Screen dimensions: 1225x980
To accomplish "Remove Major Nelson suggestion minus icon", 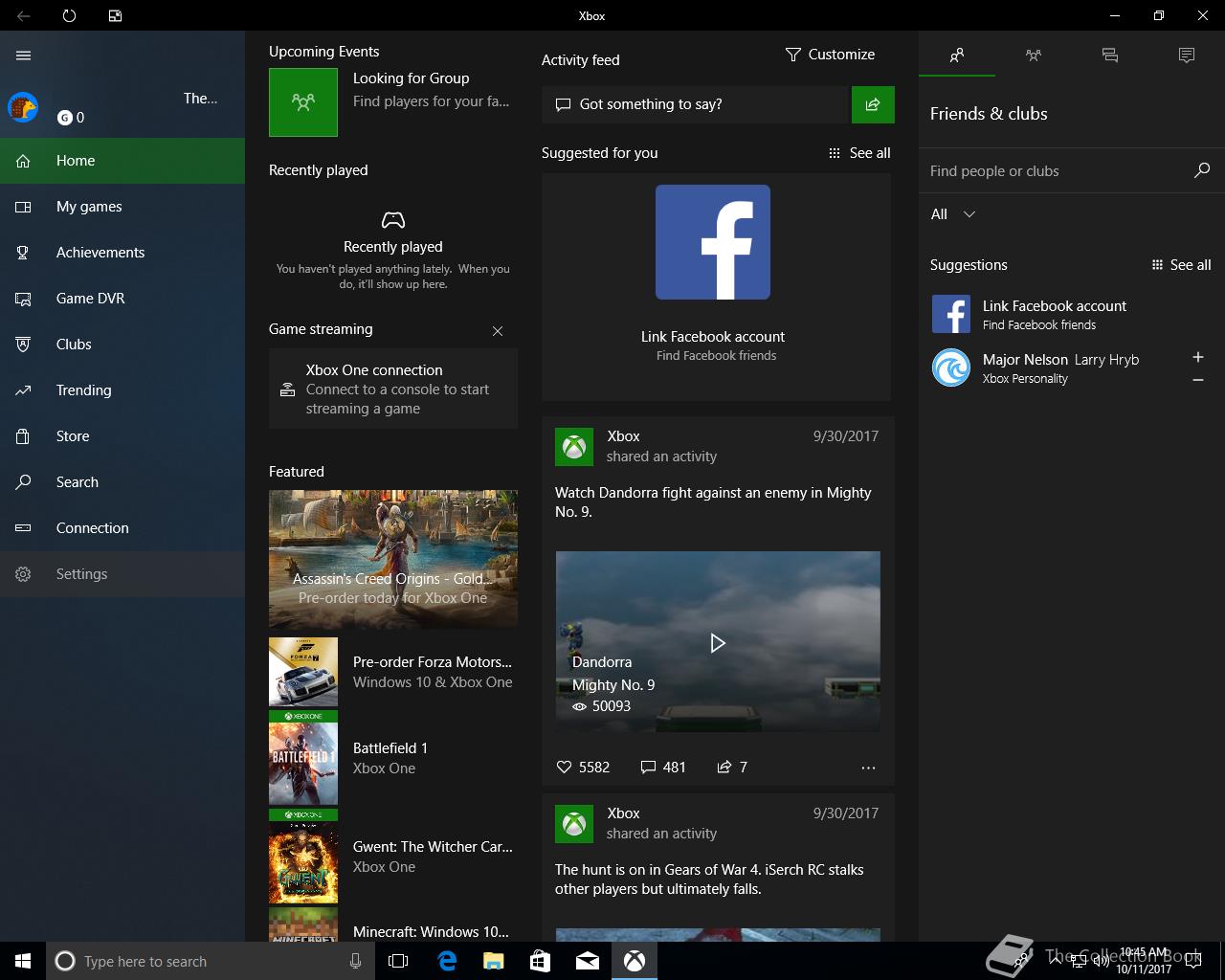I will 1198,380.
